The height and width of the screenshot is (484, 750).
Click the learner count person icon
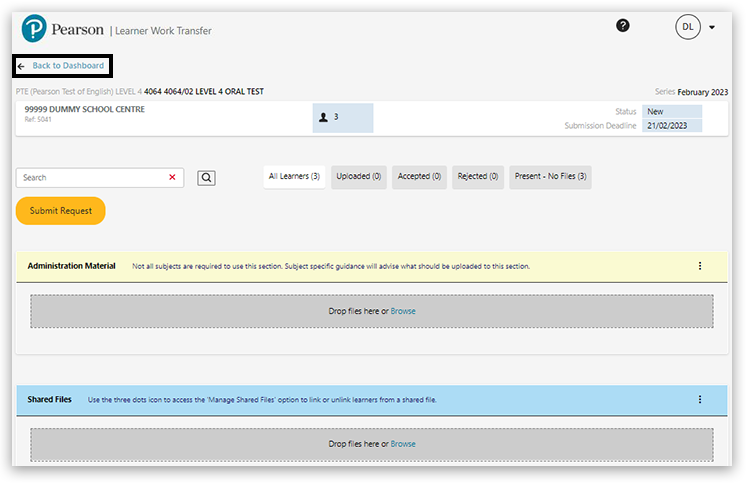(323, 117)
